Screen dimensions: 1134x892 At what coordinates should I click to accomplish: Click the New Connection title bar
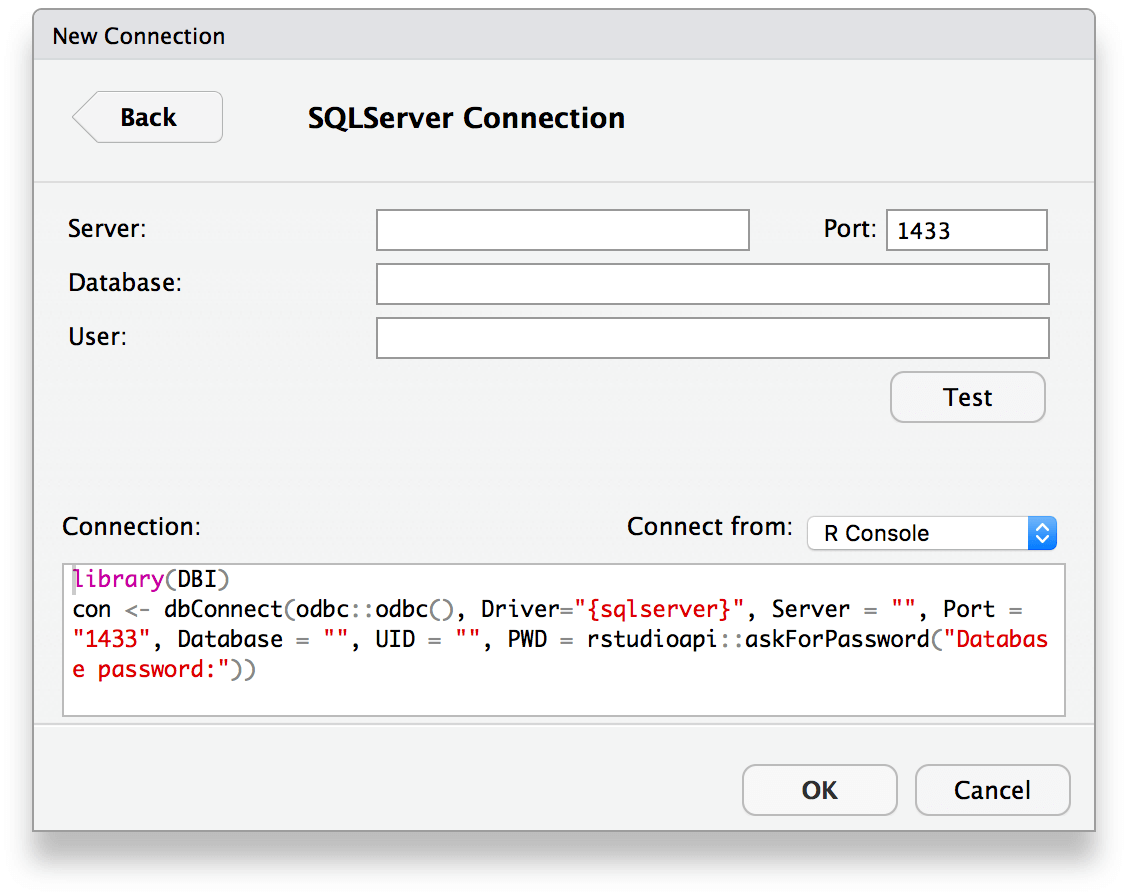(x=138, y=35)
